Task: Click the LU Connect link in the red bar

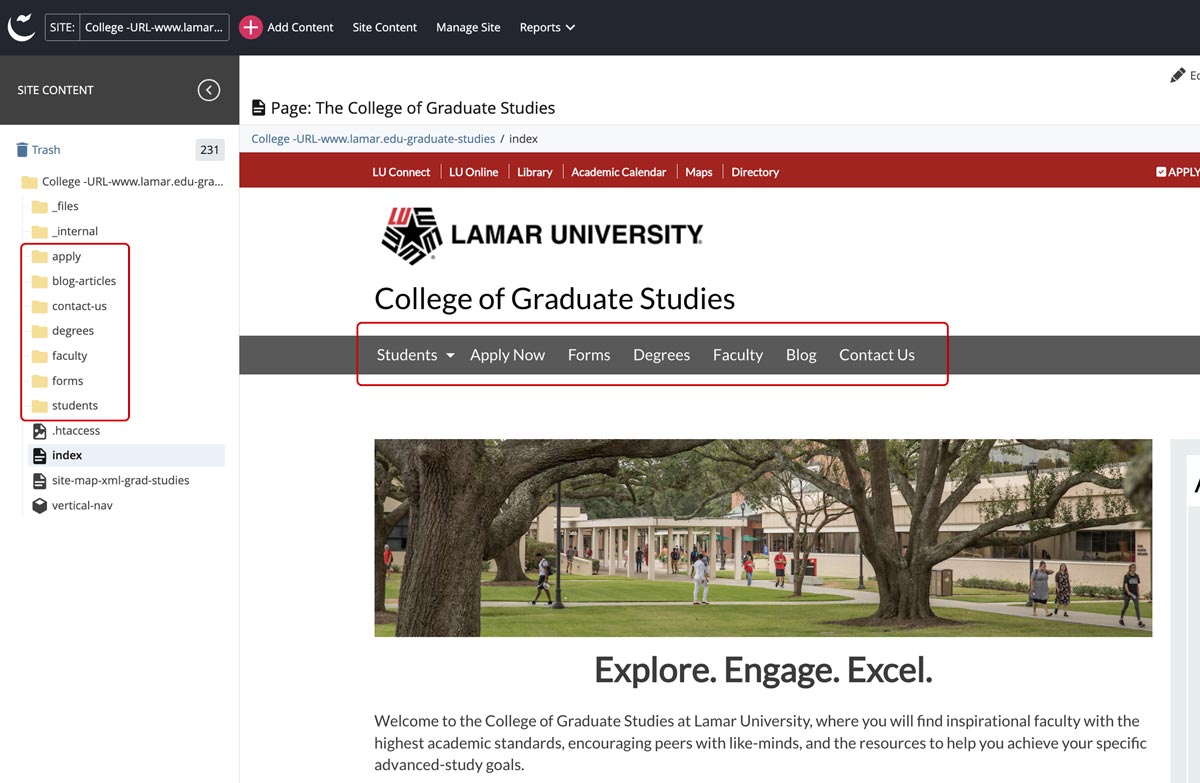Action: pos(401,171)
